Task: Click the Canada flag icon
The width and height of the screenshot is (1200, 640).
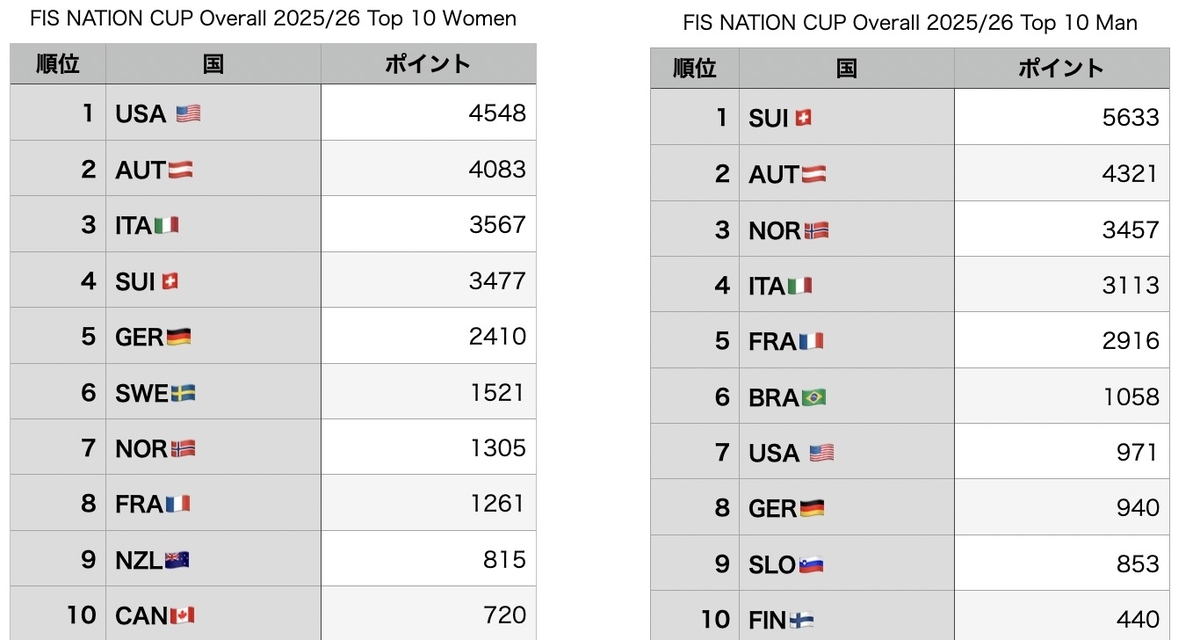Action: click(182, 616)
